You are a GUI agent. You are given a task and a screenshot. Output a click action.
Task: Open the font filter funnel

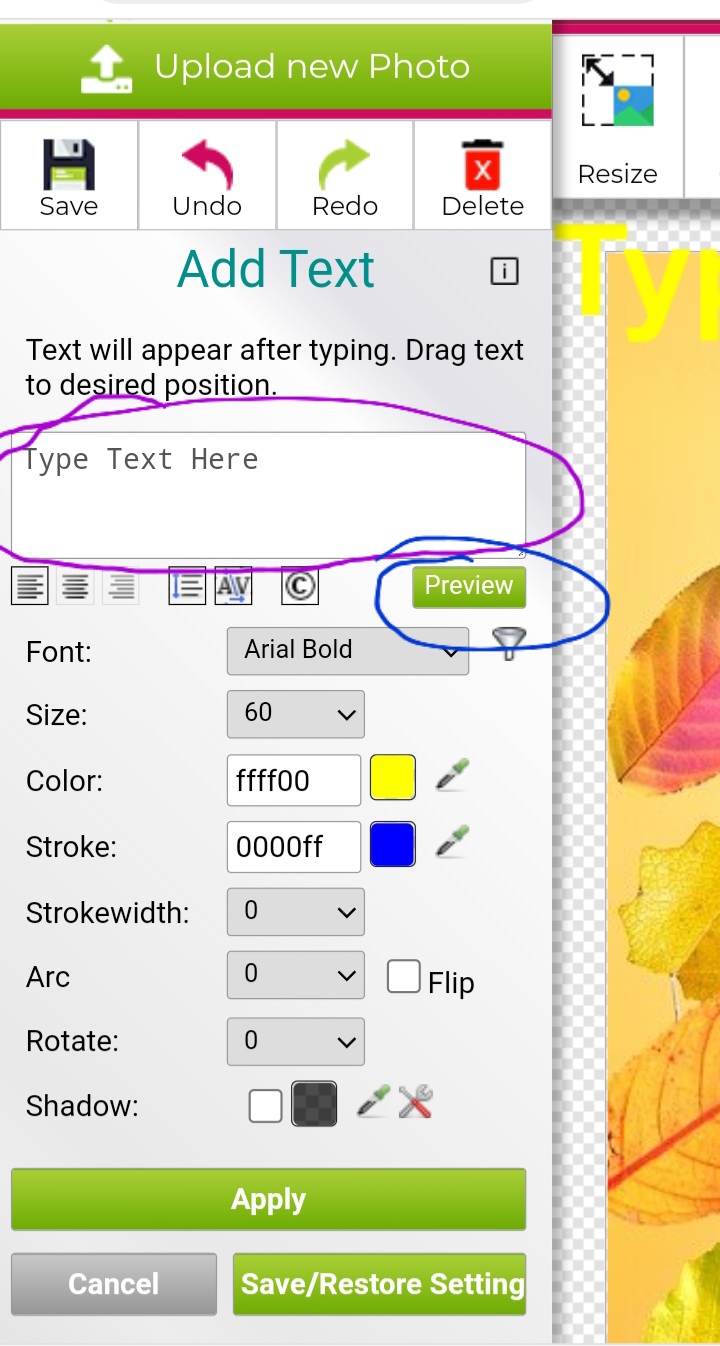(x=509, y=644)
